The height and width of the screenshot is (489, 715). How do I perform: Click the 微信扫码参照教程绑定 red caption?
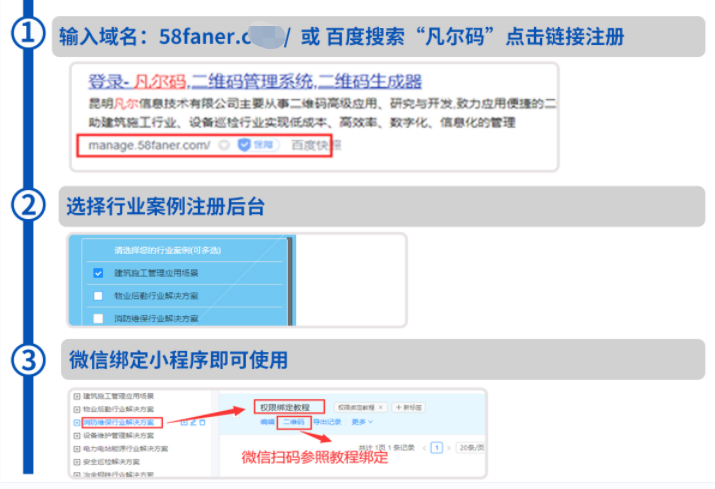[315, 458]
